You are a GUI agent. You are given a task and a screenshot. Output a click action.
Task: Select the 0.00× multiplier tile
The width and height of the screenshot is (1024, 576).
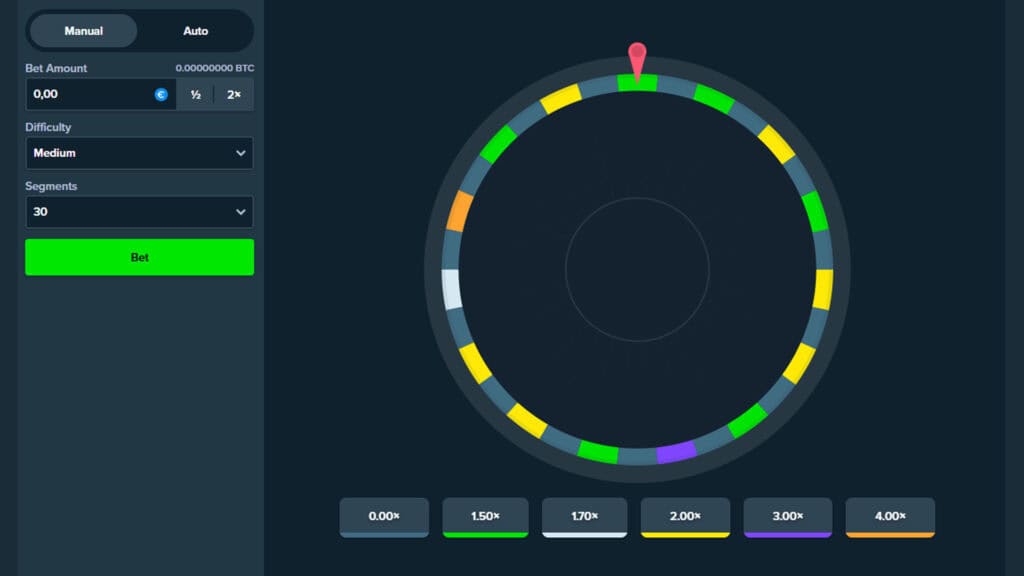(x=384, y=517)
